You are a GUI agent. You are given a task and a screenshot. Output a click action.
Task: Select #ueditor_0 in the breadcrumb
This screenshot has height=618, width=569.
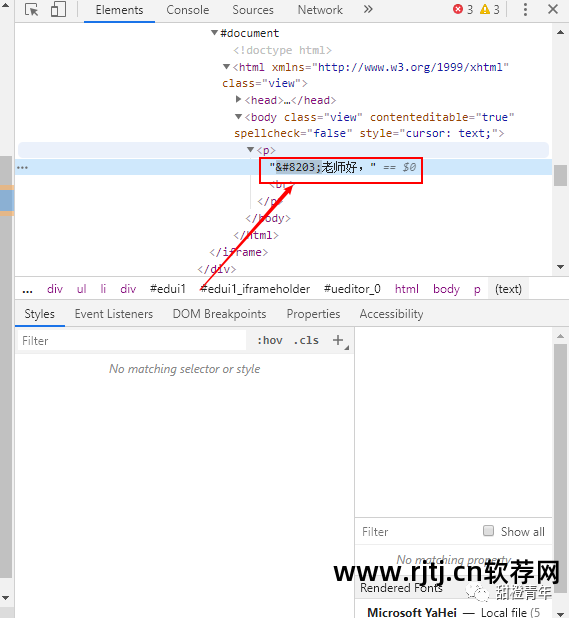pos(352,289)
